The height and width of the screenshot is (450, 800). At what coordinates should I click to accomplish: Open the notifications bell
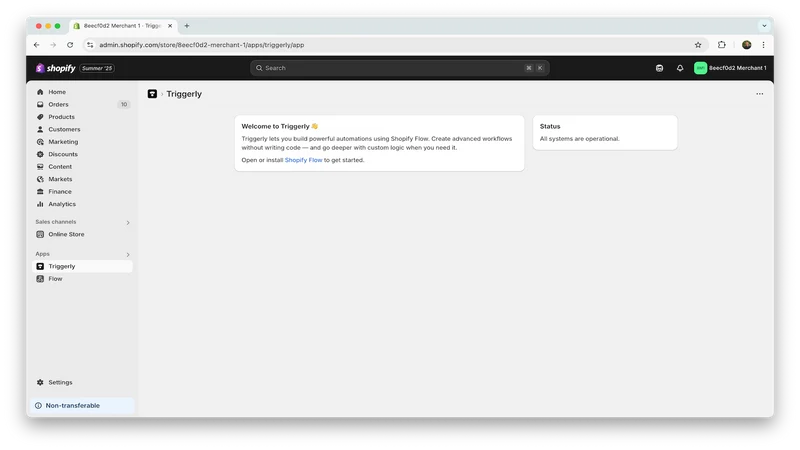tap(680, 68)
